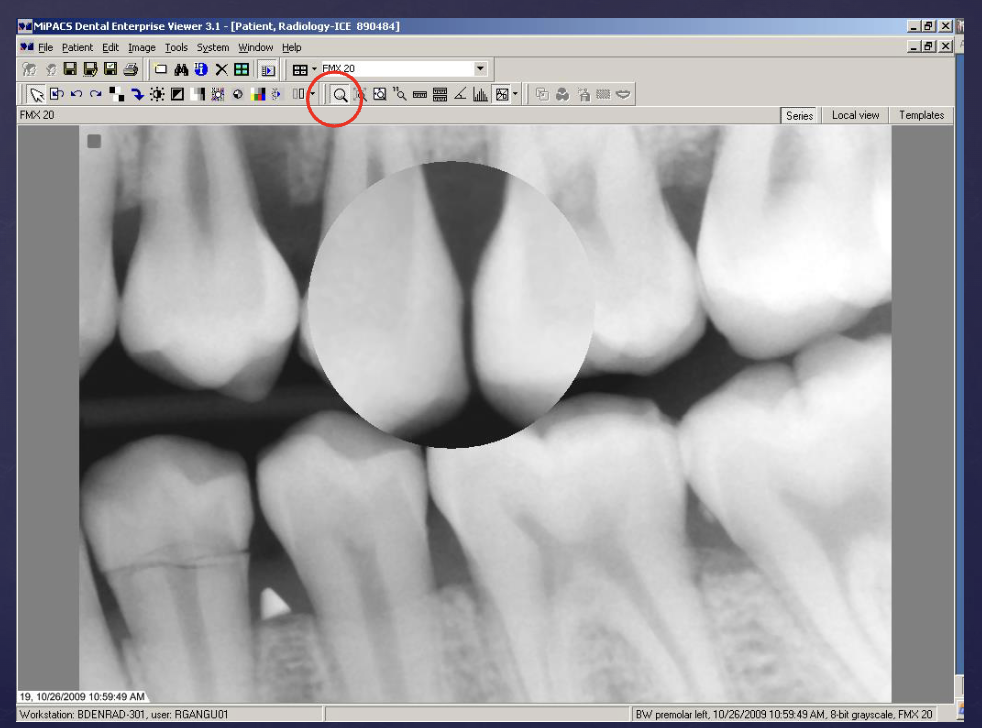
Task: Open the Tools menu
Action: pyautogui.click(x=176, y=48)
